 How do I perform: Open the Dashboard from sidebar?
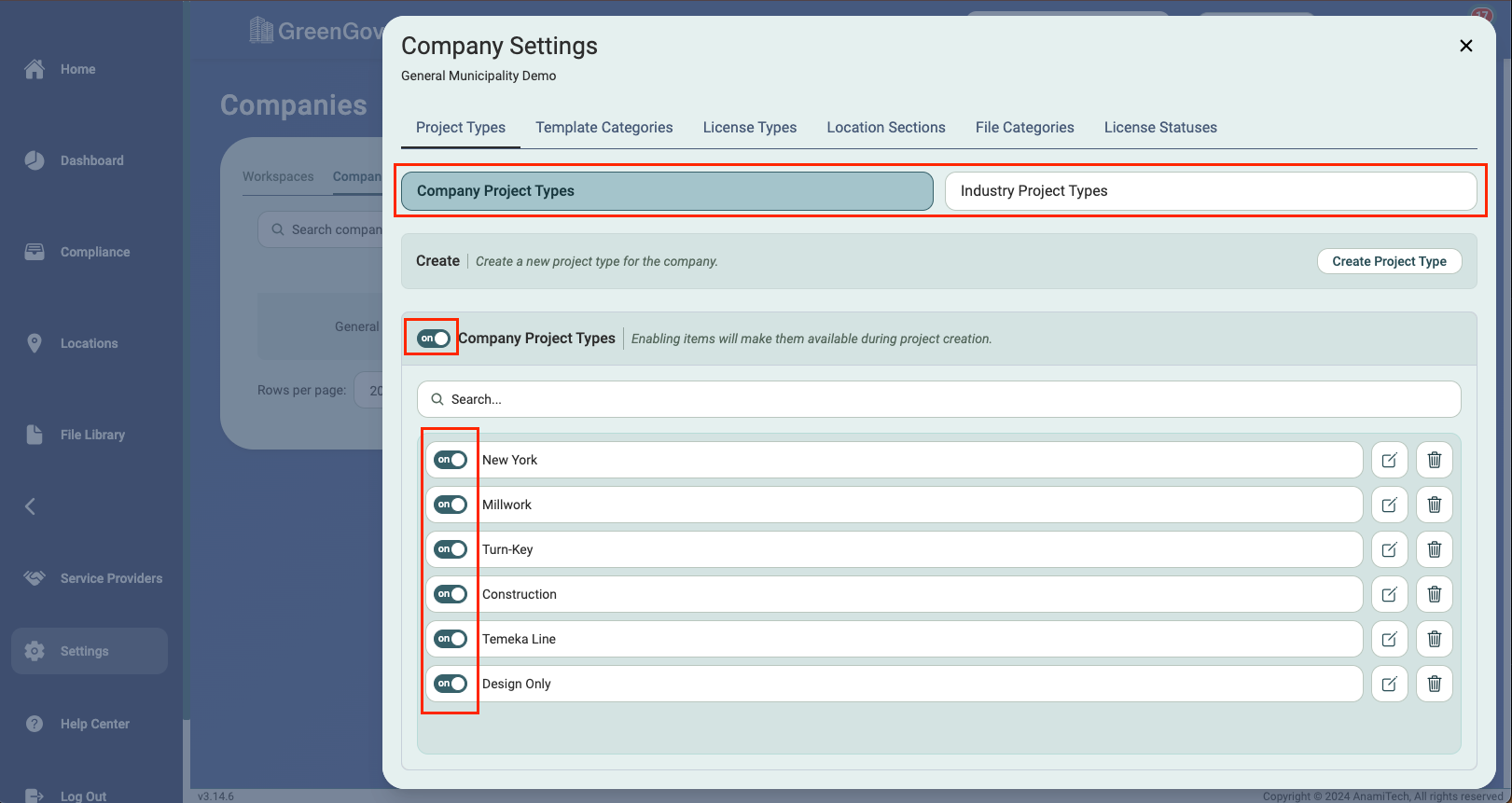tap(90, 160)
